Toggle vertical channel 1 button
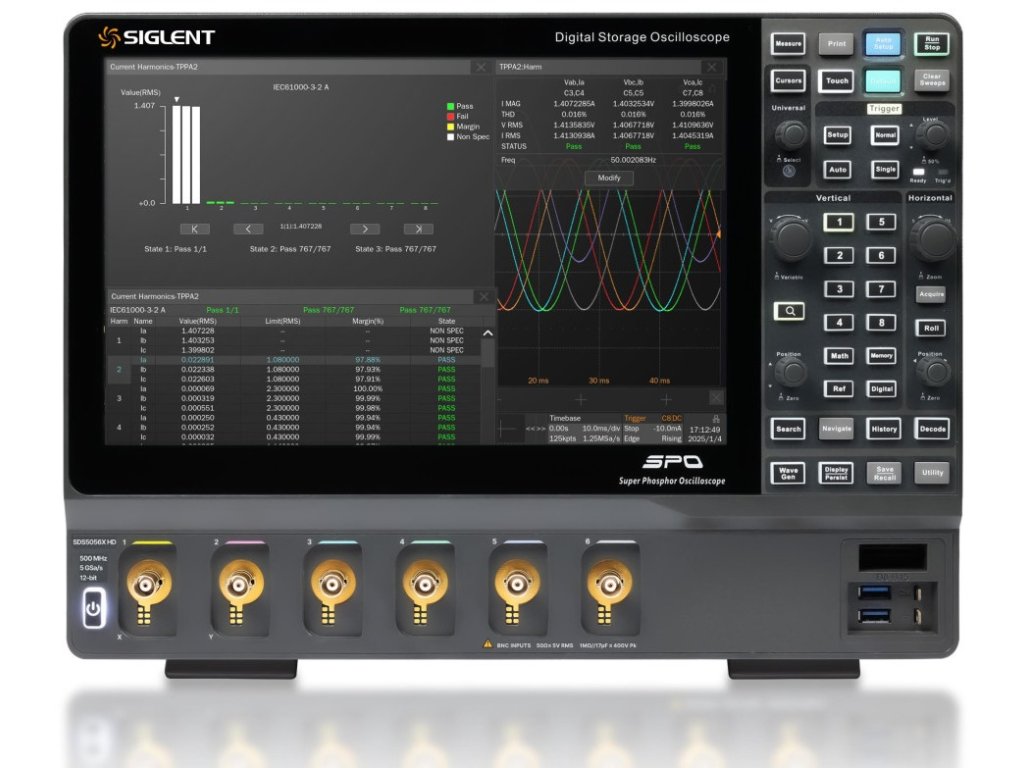The height and width of the screenshot is (768, 1024). point(839,223)
